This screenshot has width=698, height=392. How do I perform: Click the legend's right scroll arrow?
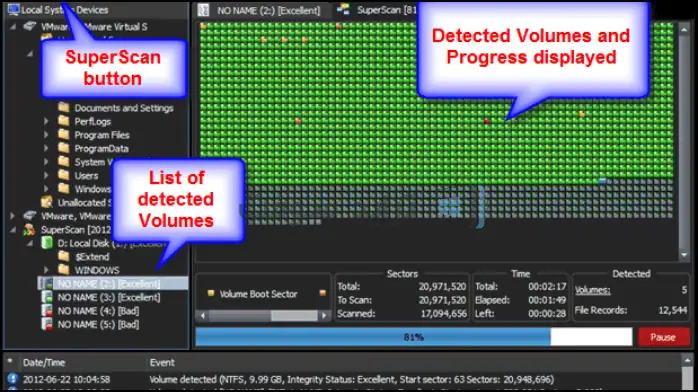click(324, 315)
